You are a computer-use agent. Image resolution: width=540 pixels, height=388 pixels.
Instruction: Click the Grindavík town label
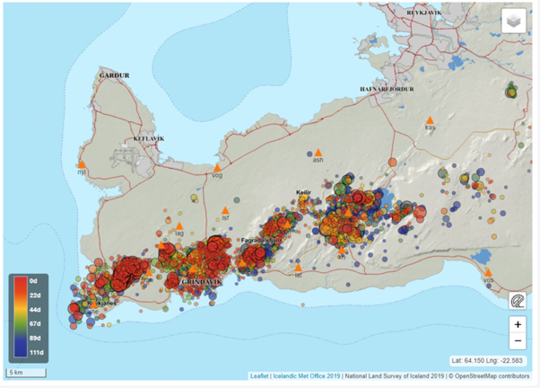coord(201,282)
